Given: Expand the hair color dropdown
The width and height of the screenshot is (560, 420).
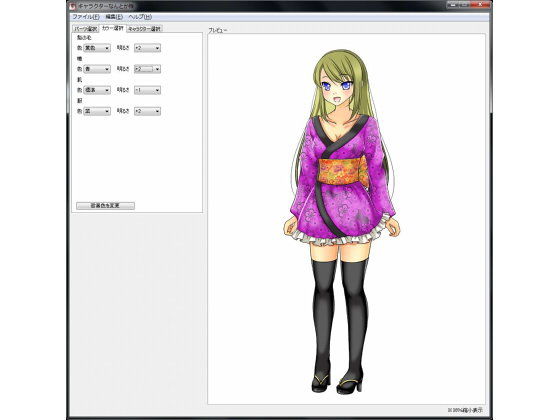Looking at the screenshot, I should (x=97, y=48).
